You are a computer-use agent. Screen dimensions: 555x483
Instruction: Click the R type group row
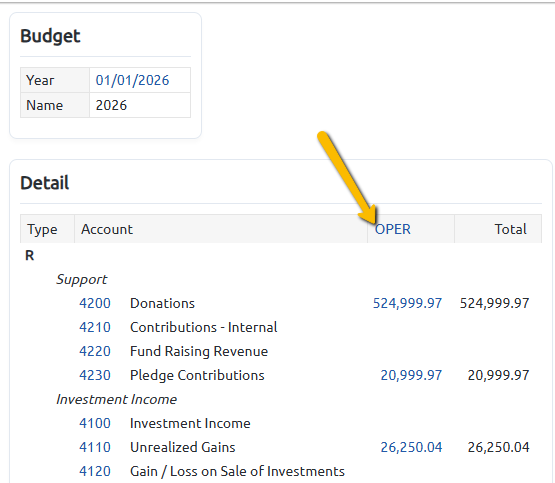[x=30, y=255]
